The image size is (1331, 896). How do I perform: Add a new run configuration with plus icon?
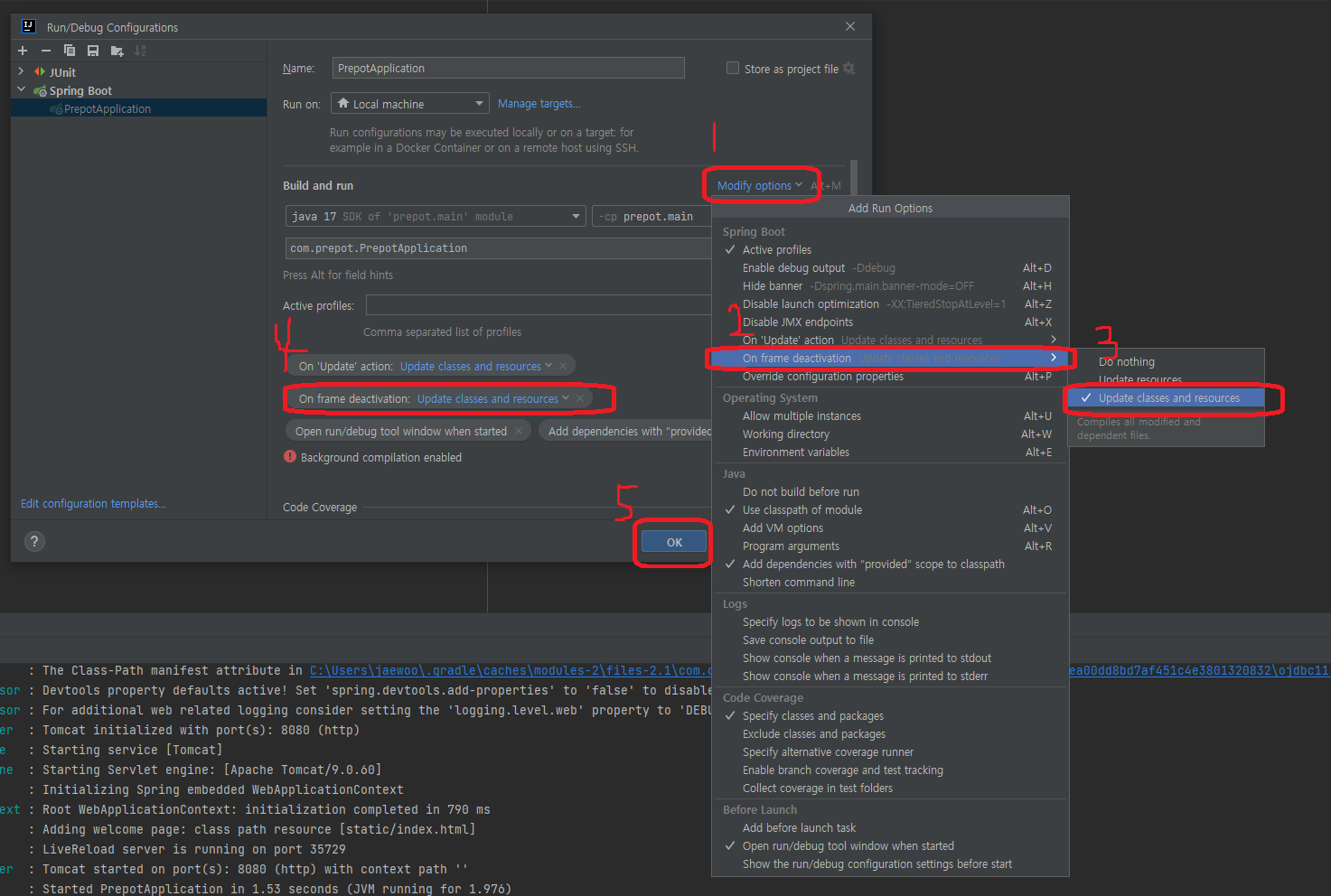click(x=23, y=51)
